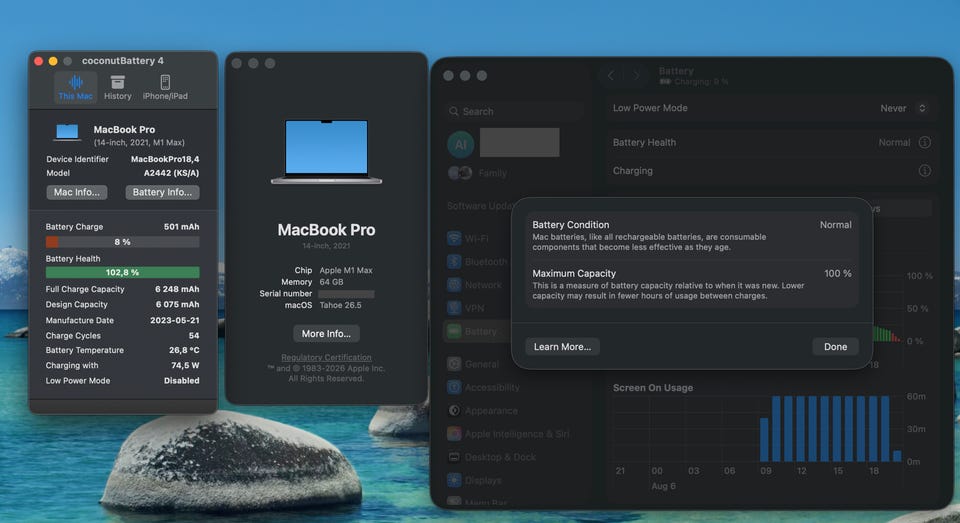960x523 pixels.
Task: Open VPN settings in sidebar
Action: tap(467, 308)
